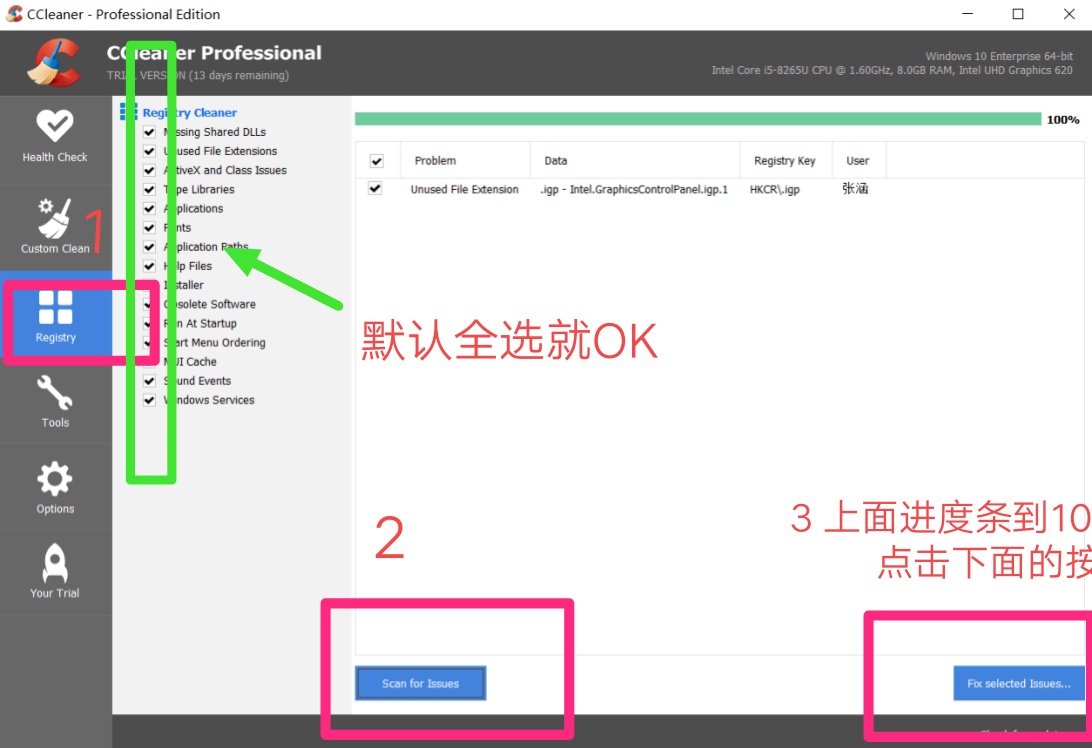Click the 'HKCR\.igp' registry key cell
This screenshot has width=1092, height=748.
coord(774,189)
